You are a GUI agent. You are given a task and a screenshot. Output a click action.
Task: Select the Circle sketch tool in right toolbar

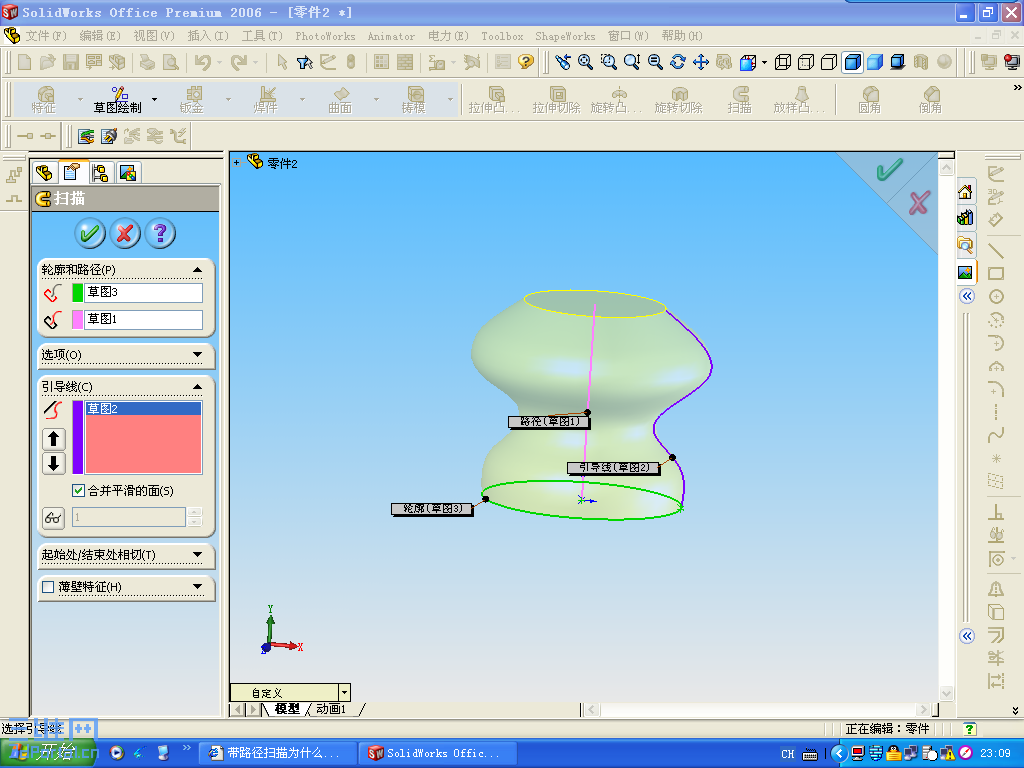(x=995, y=296)
